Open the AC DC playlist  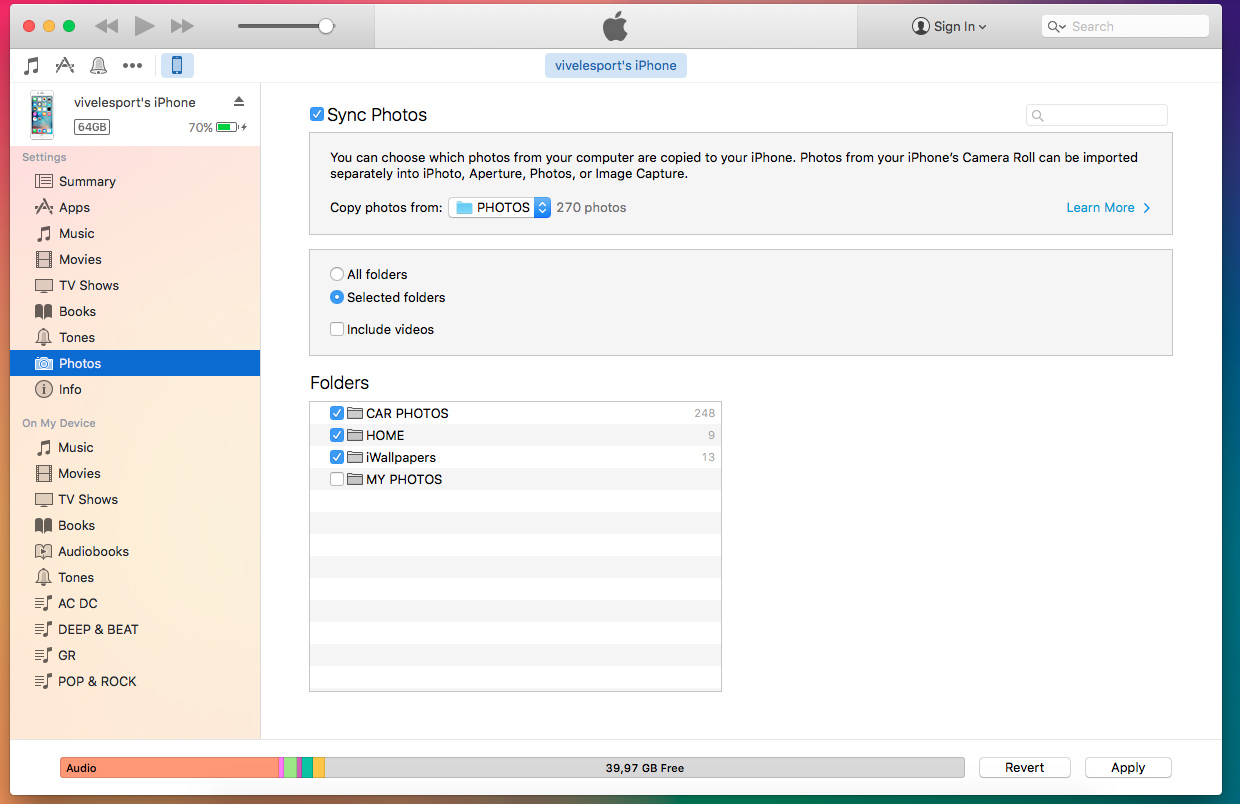click(135, 603)
